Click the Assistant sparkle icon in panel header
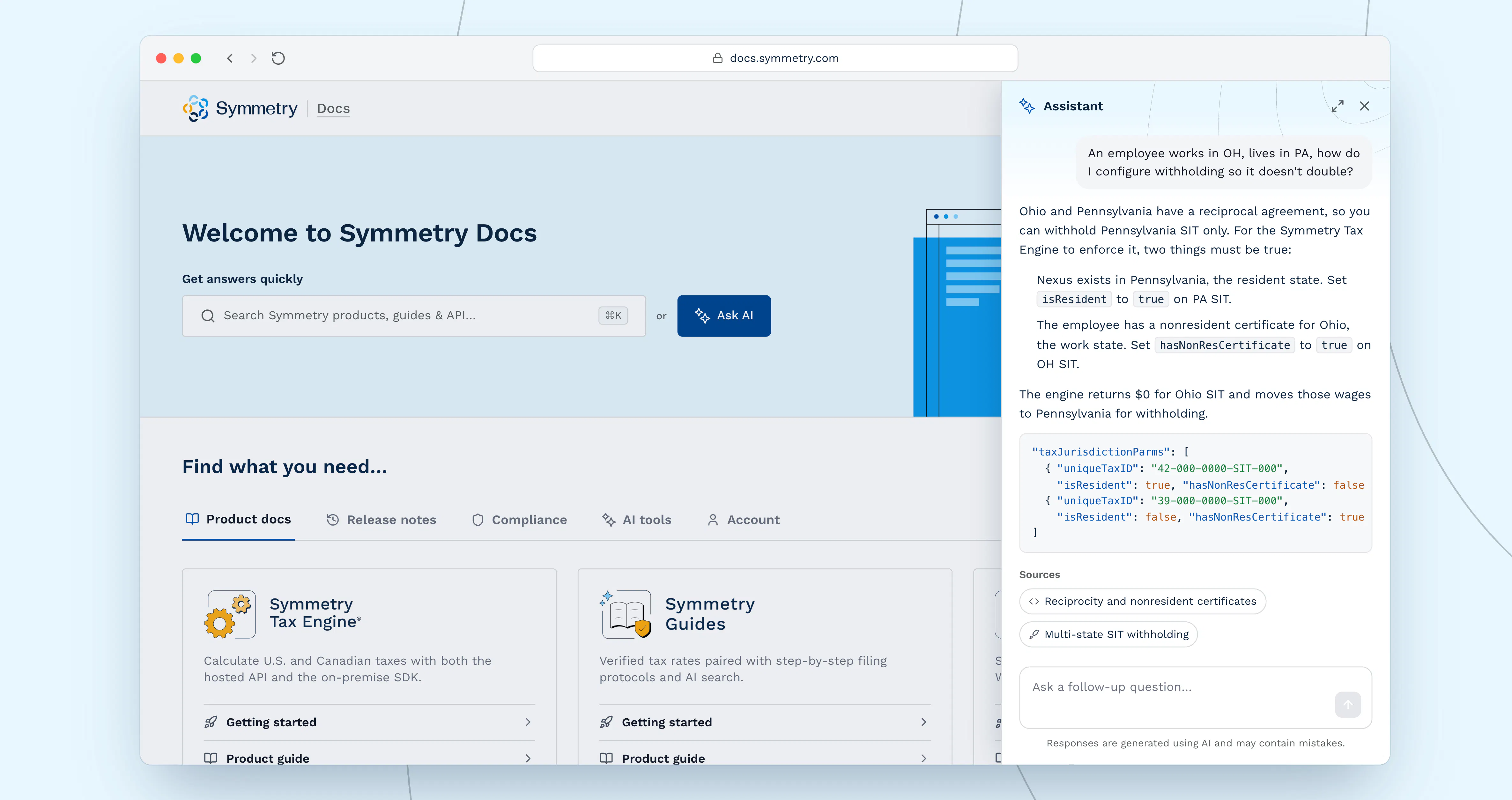1512x800 pixels. [x=1027, y=106]
